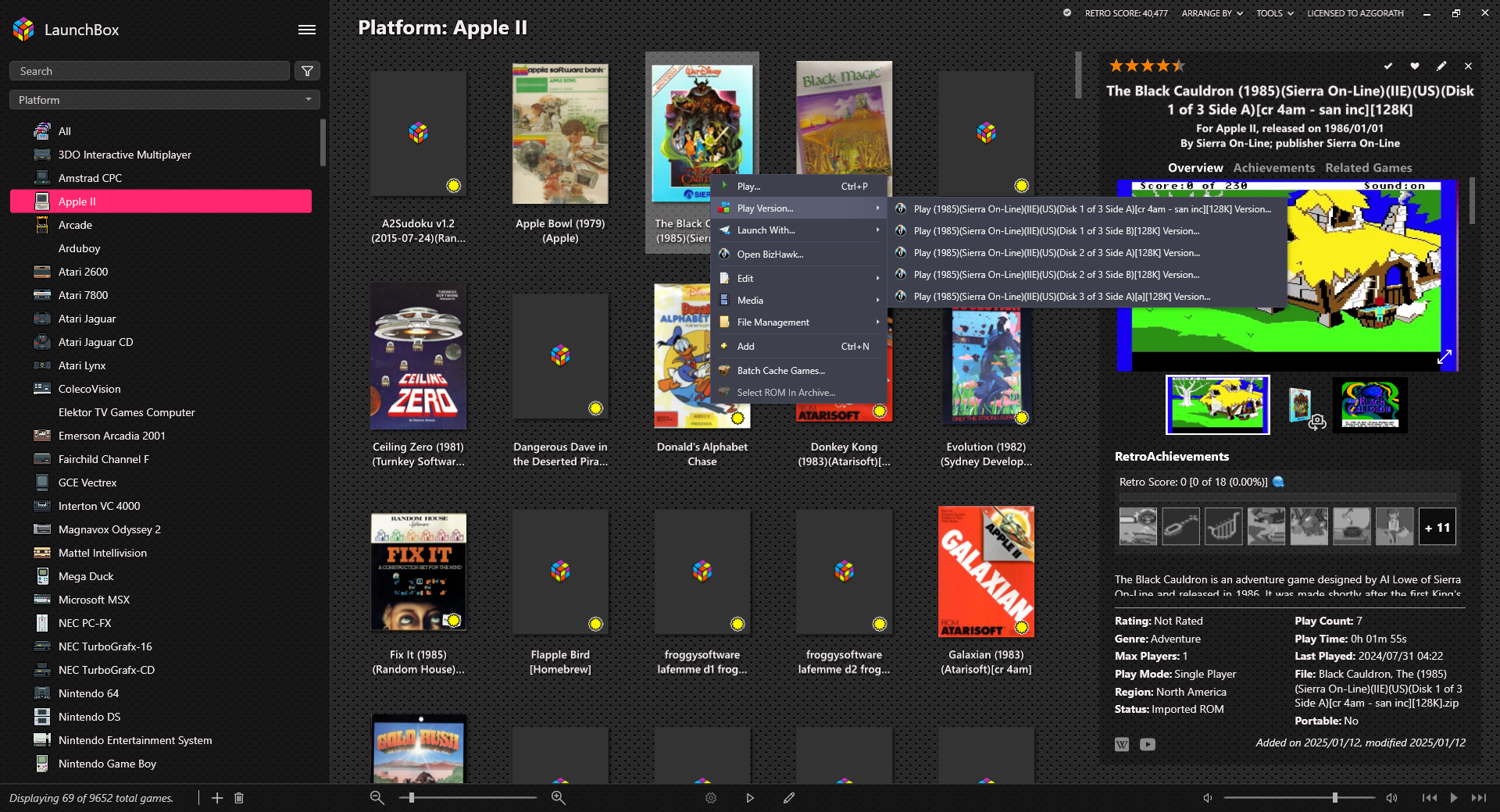Select the Nintendo 64 platform
The height and width of the screenshot is (812, 1500).
[x=161, y=693]
